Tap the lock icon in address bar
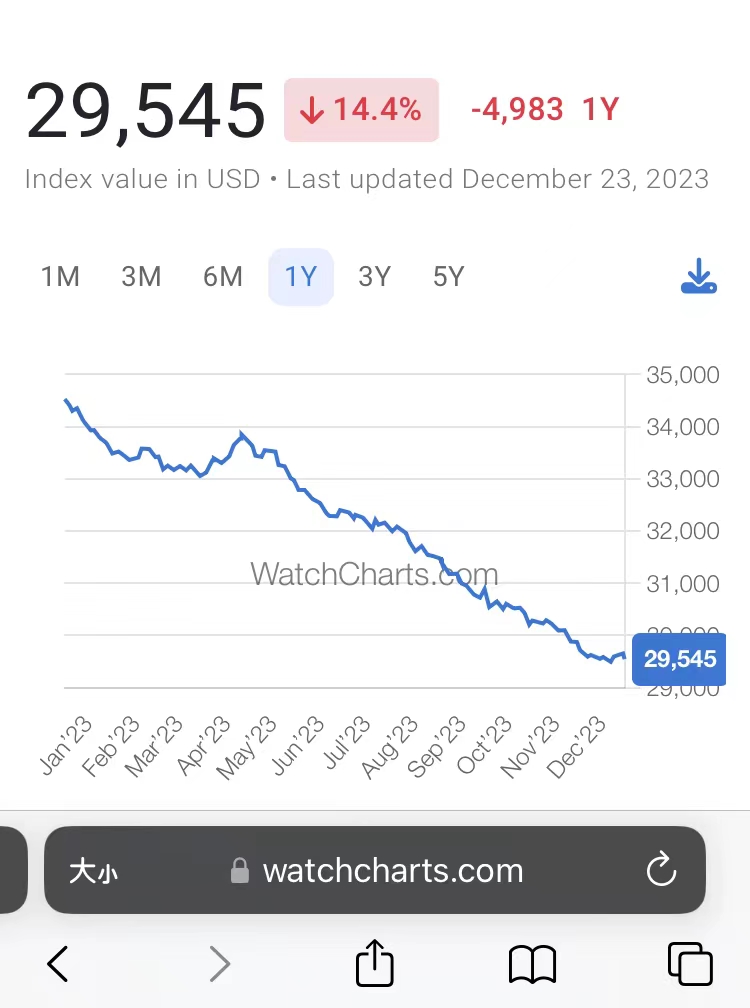Screen dimensions: 750x1008 coord(240,871)
